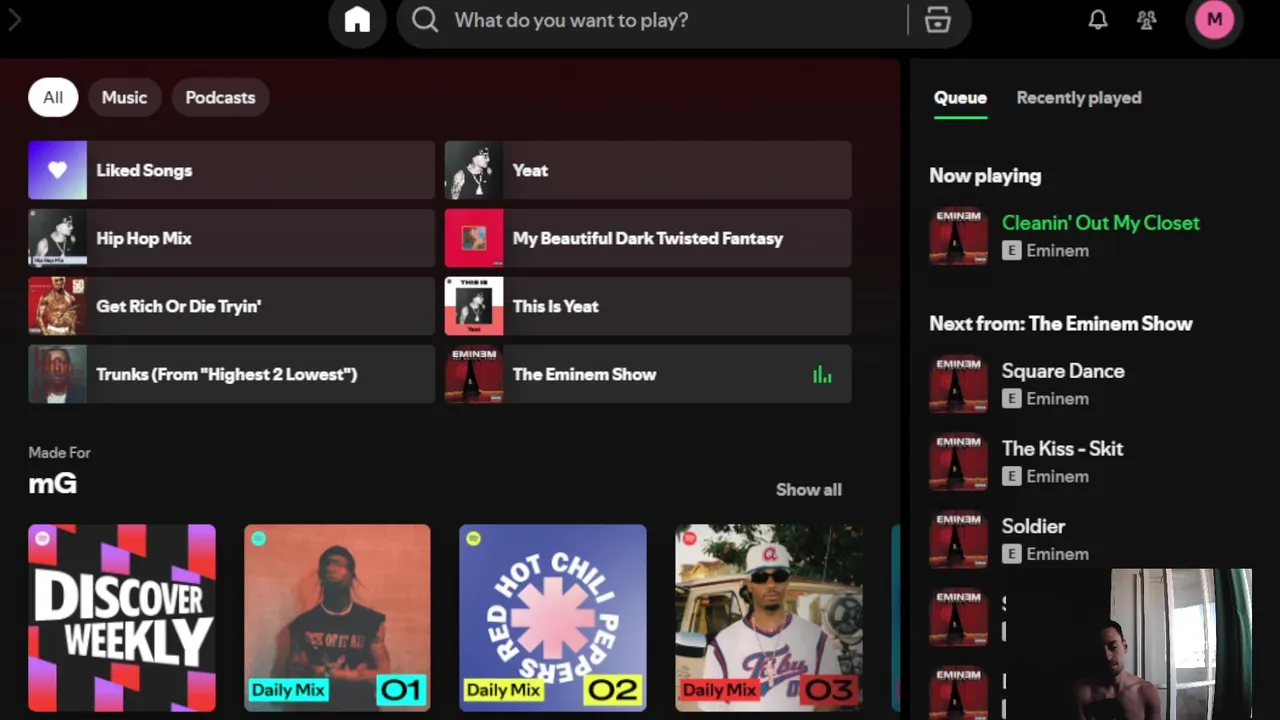
Task: Open the profile avatar M
Action: (1215, 20)
